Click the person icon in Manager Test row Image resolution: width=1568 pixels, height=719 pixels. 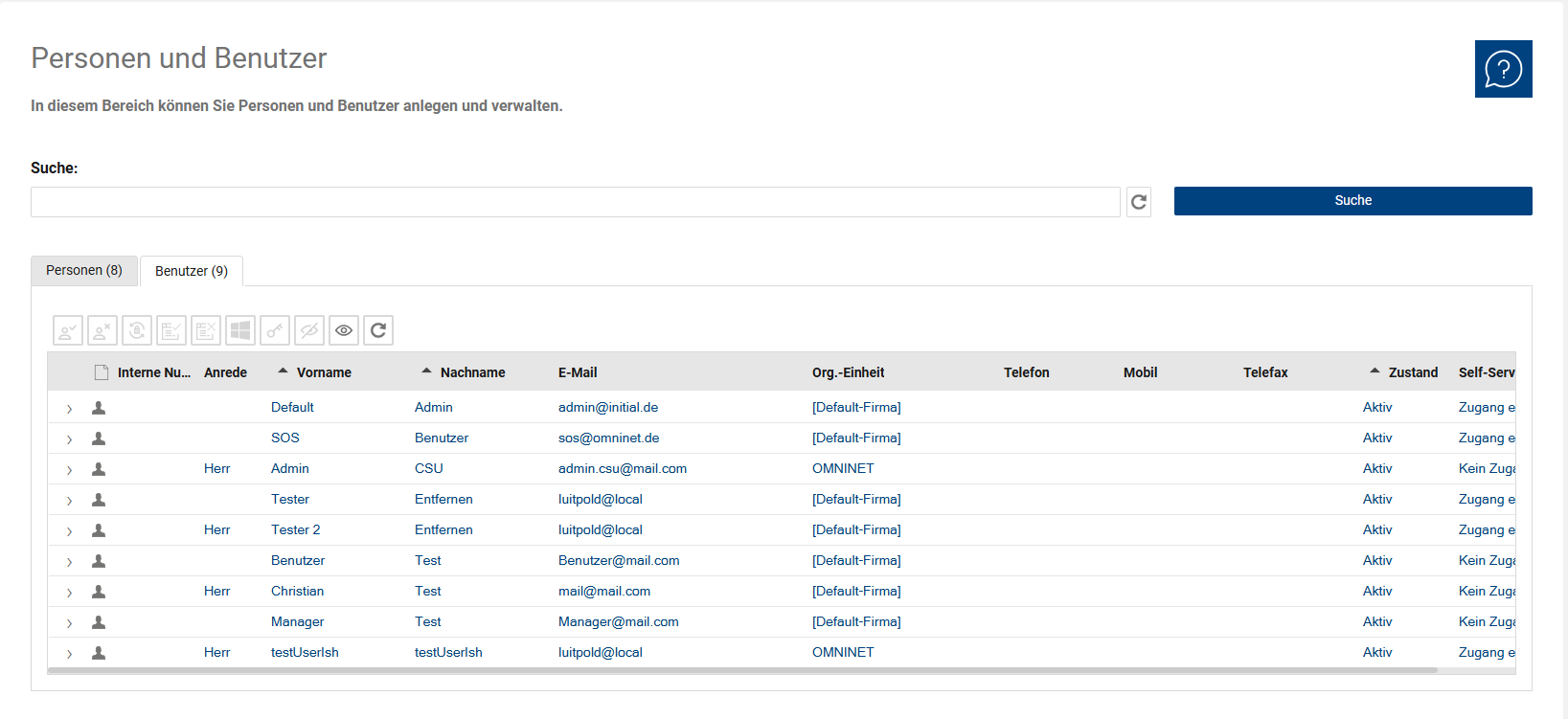(99, 622)
